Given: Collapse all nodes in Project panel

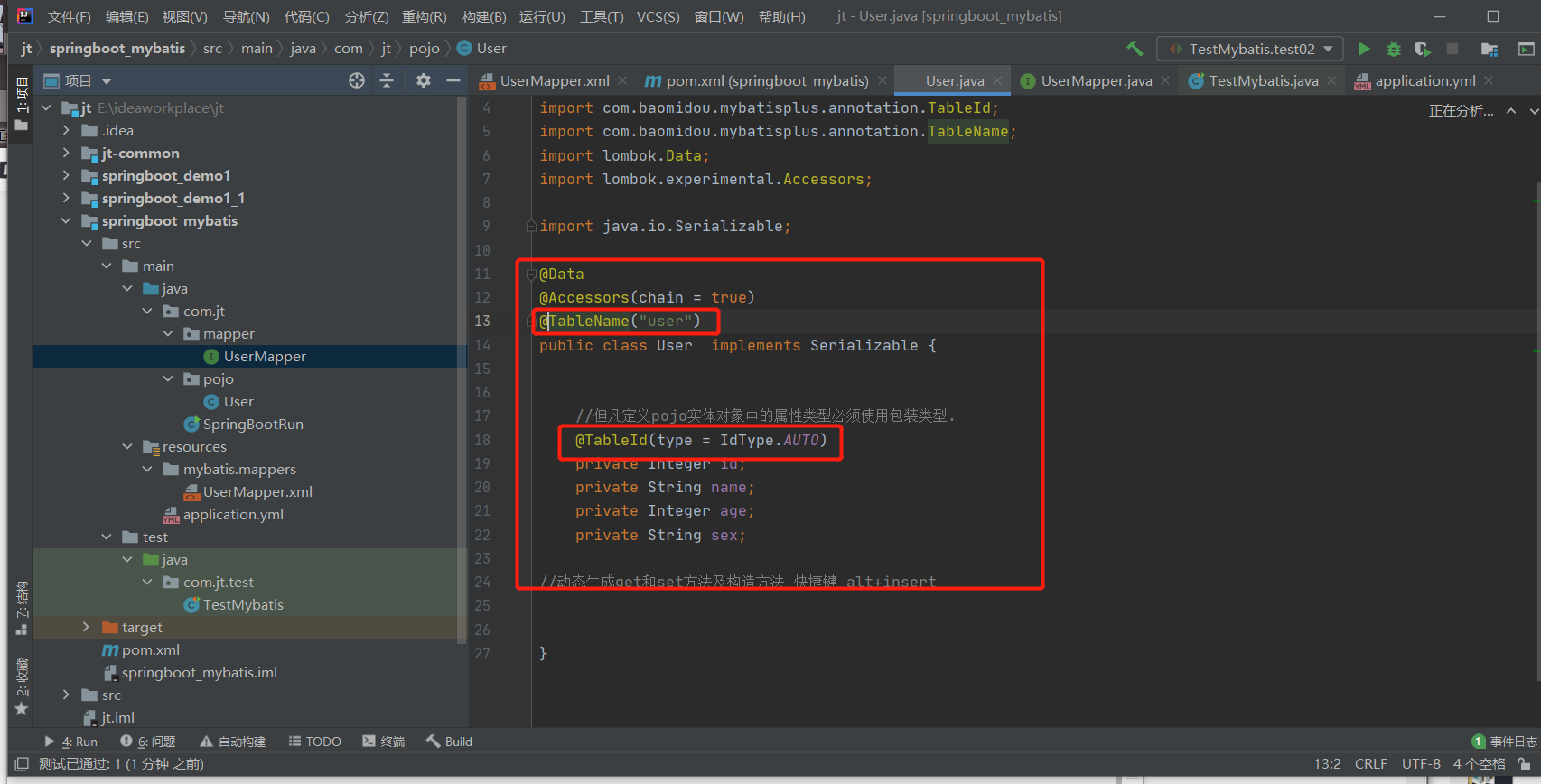Looking at the screenshot, I should pos(387,80).
